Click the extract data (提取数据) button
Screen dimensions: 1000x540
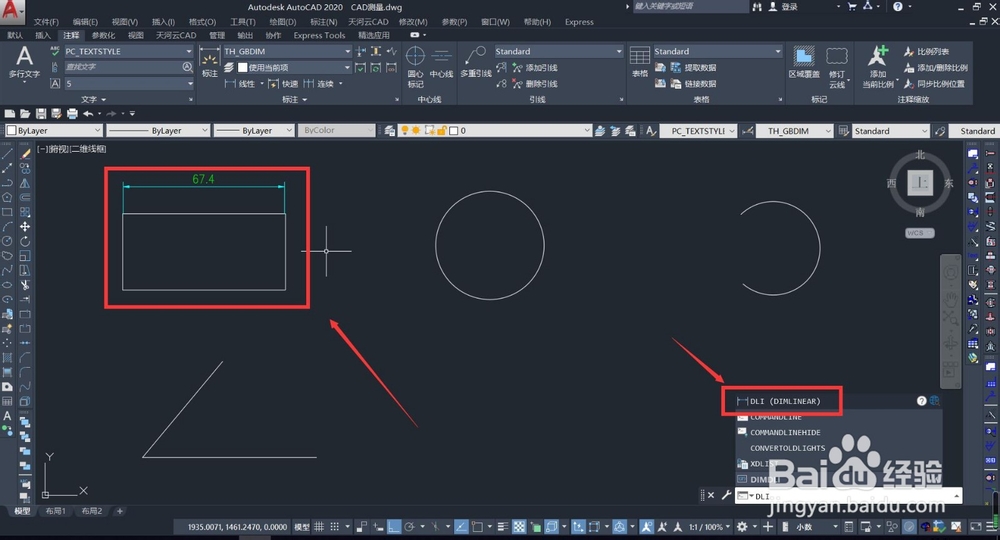[694, 68]
